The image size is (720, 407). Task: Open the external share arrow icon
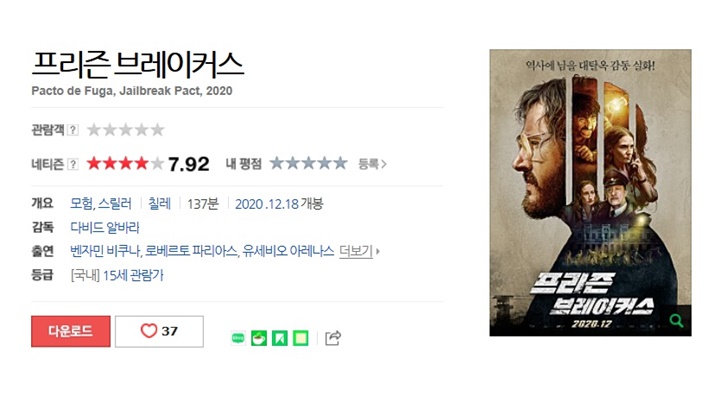point(333,338)
